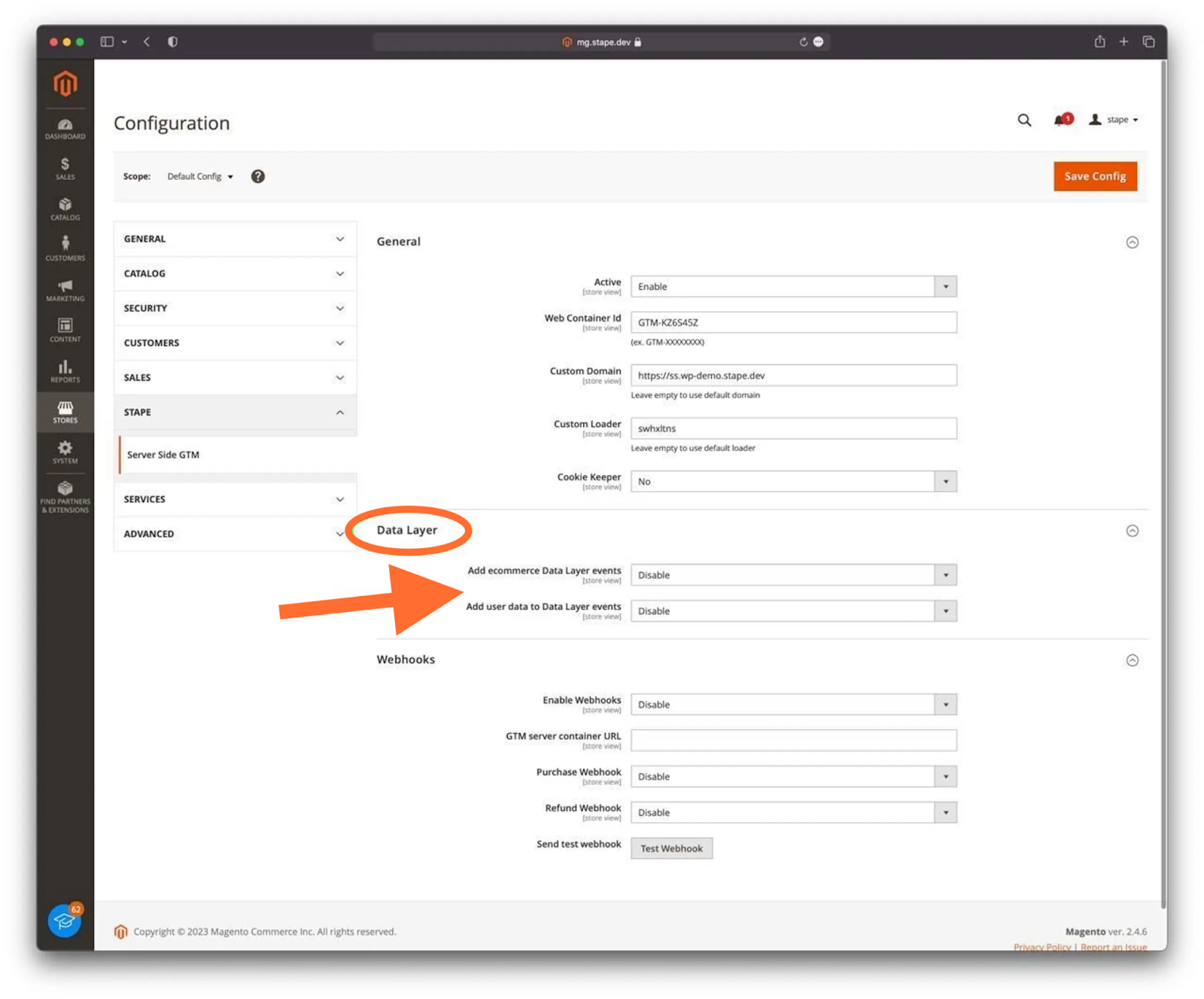Click the Custom Domain field
Image resolution: width=1204 pixels, height=999 pixels.
[793, 375]
